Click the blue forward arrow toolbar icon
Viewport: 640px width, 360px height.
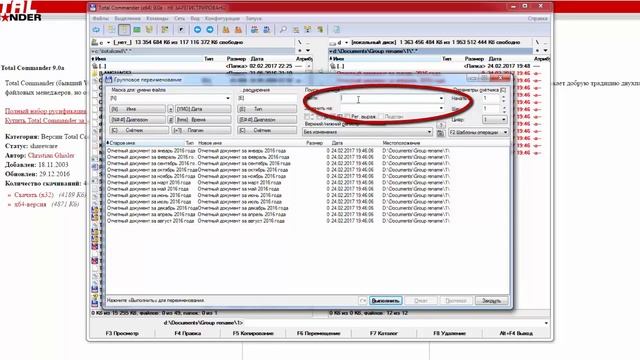tap(210, 30)
